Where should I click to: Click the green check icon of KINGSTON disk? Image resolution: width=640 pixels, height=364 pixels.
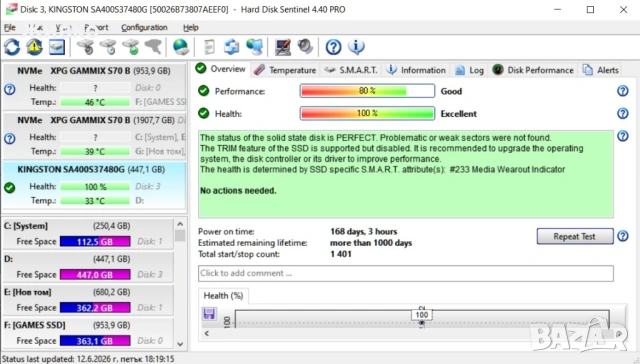coord(10,188)
